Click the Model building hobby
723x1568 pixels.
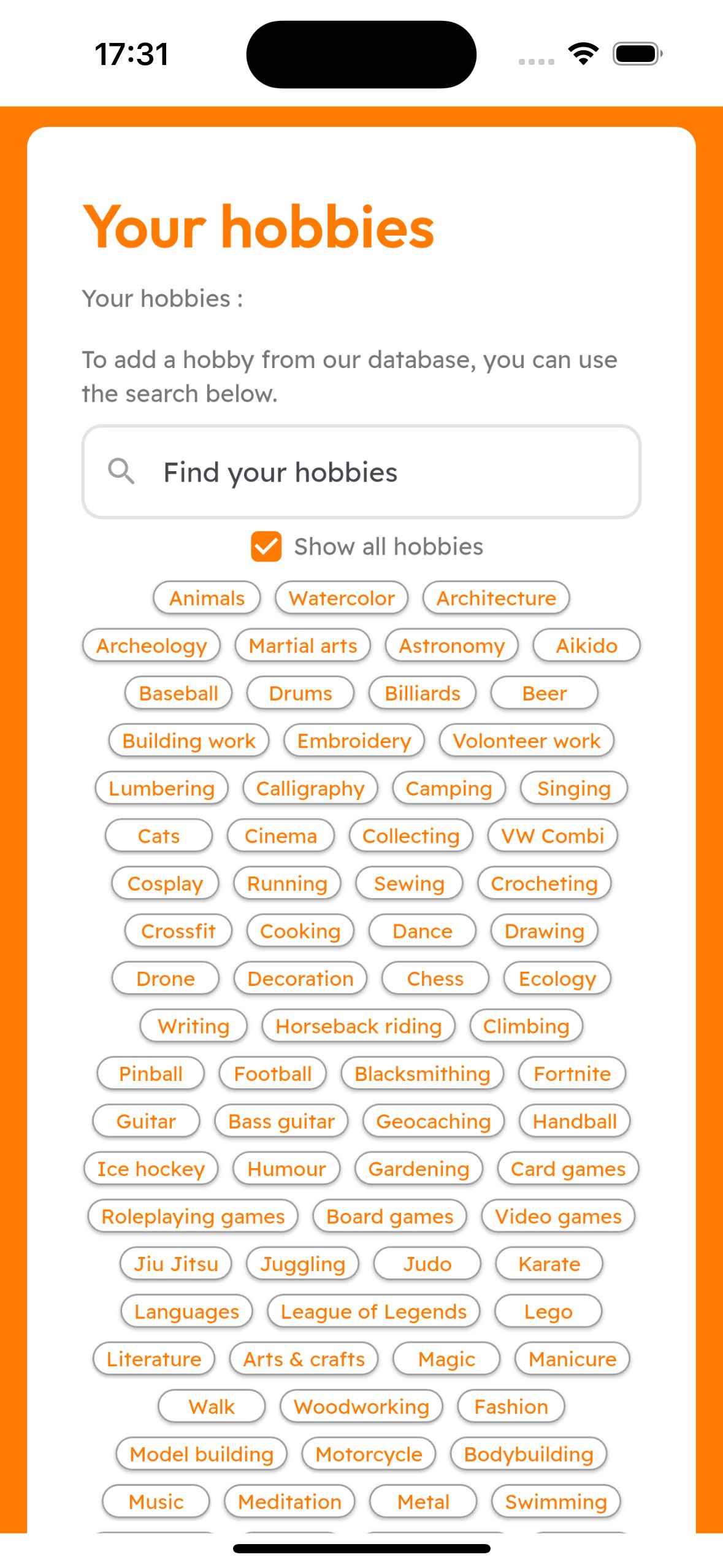(201, 1454)
